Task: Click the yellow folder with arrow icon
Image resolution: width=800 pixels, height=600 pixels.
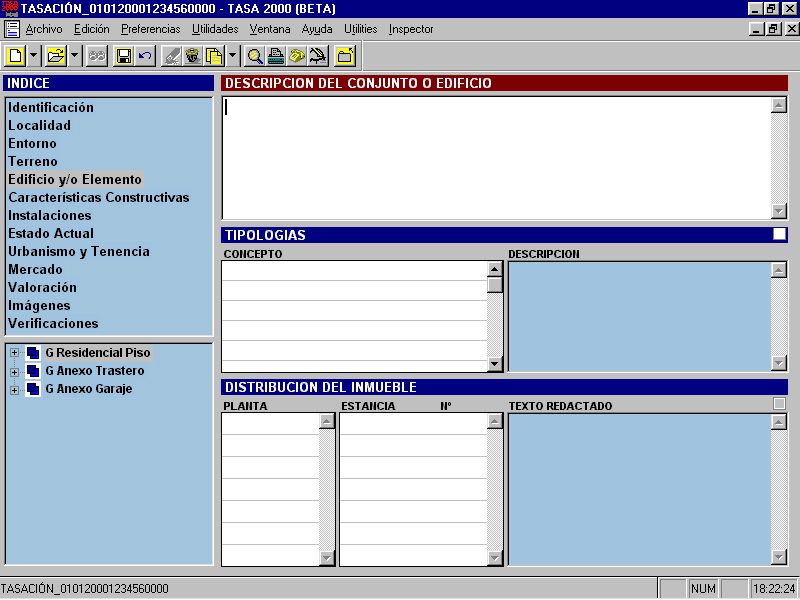Action: pos(345,56)
